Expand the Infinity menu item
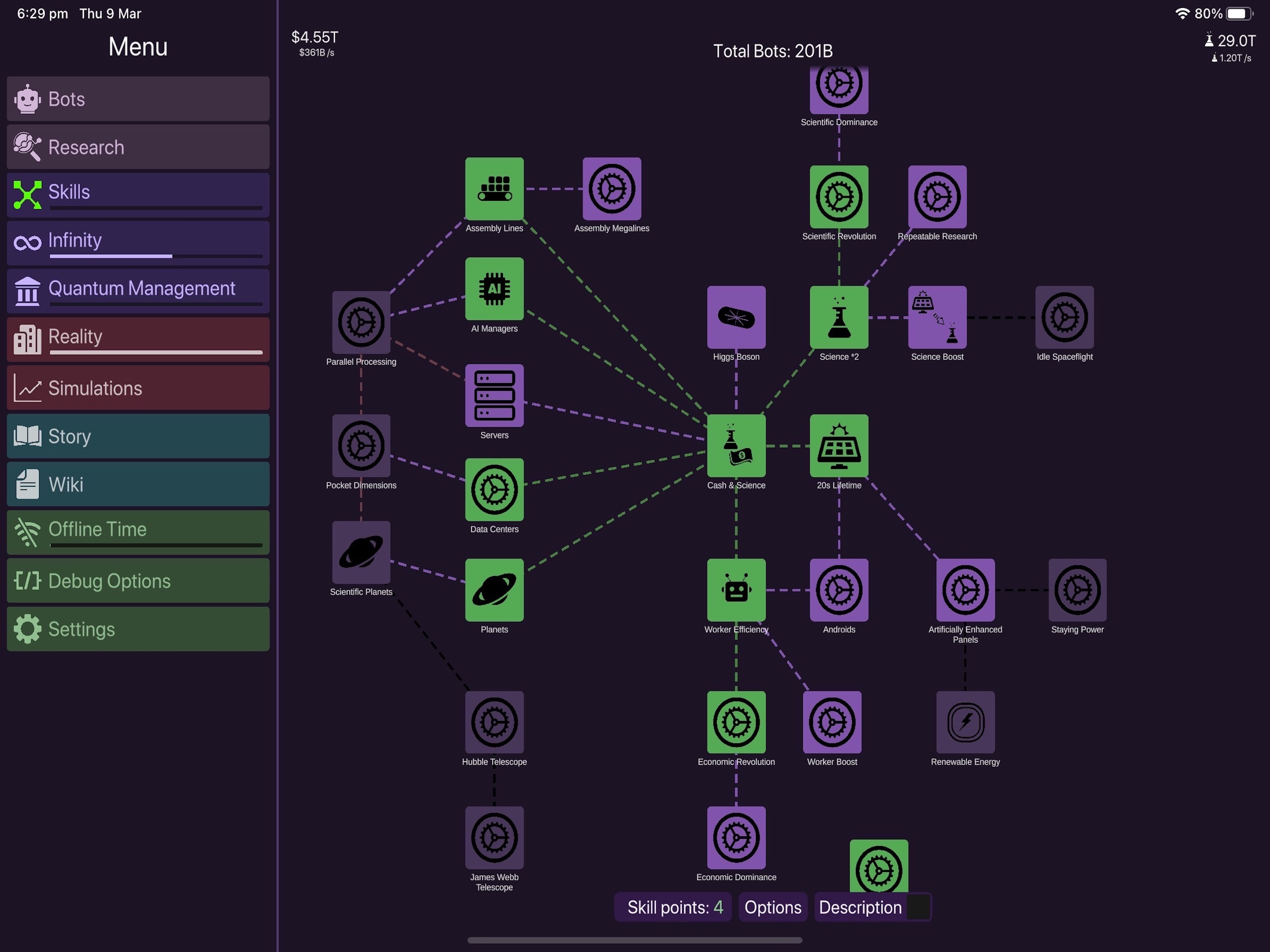 (139, 240)
